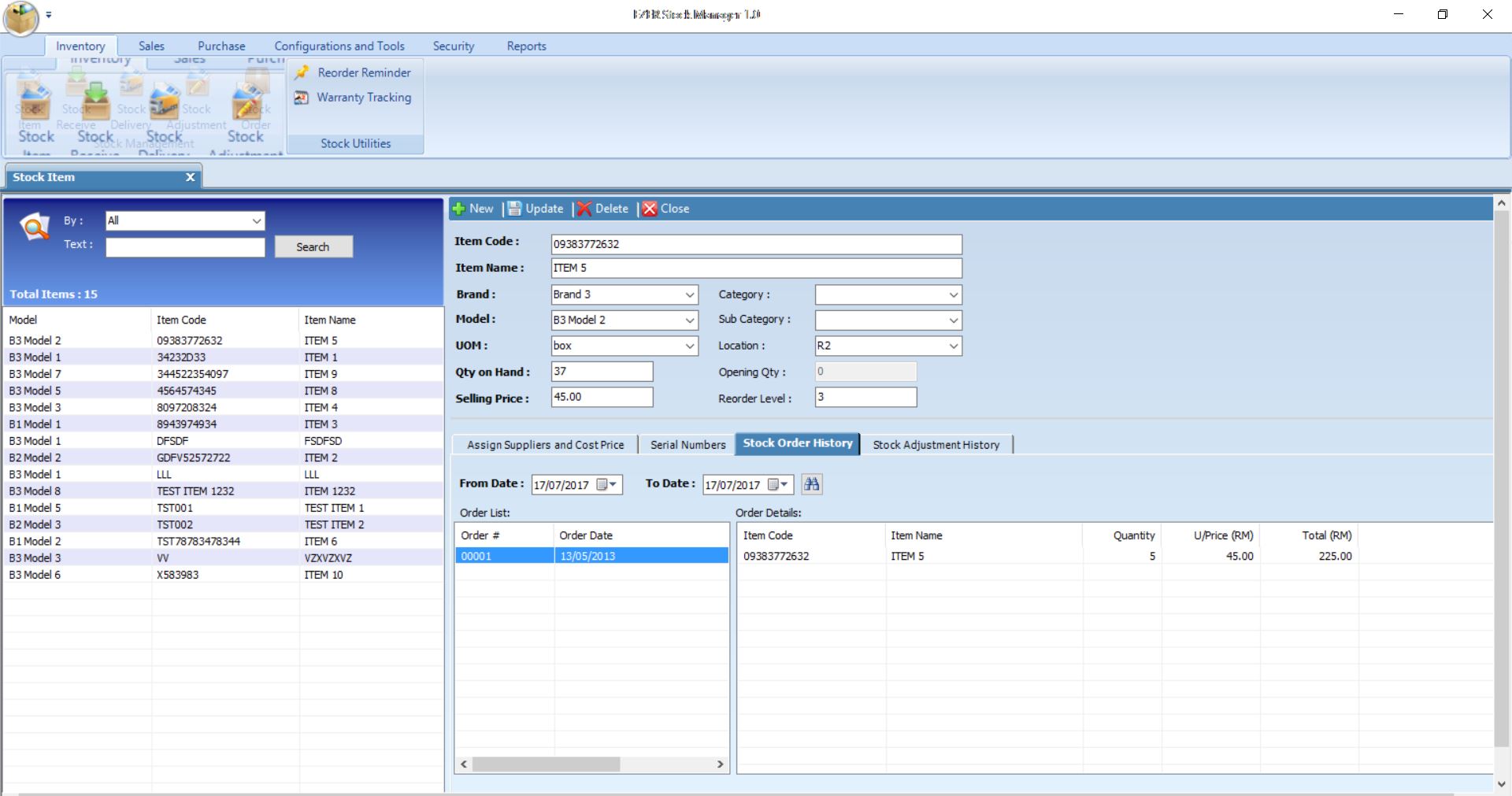This screenshot has height=796, width=1512.
Task: Click the Item Code field
Action: (x=756, y=244)
